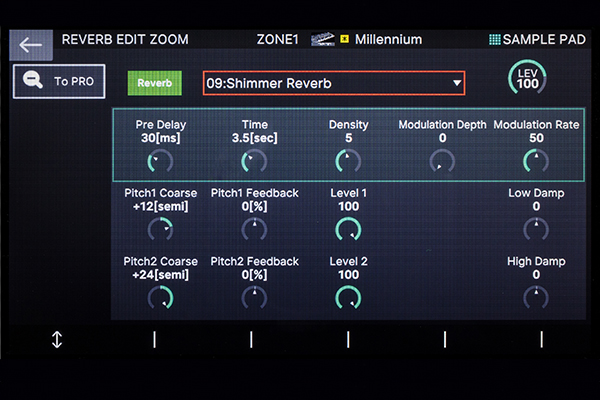
Task: Select the Level 1 knob
Action: (348, 230)
